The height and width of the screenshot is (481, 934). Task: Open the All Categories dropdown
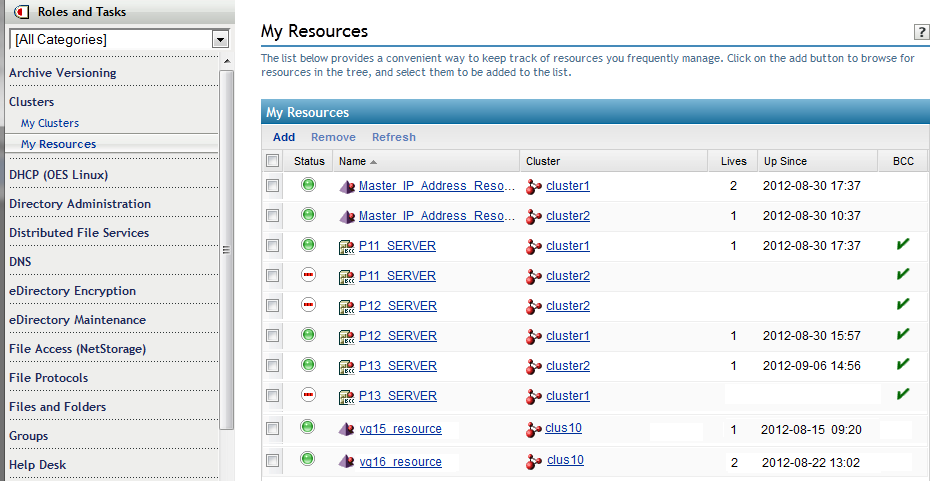tap(220, 40)
